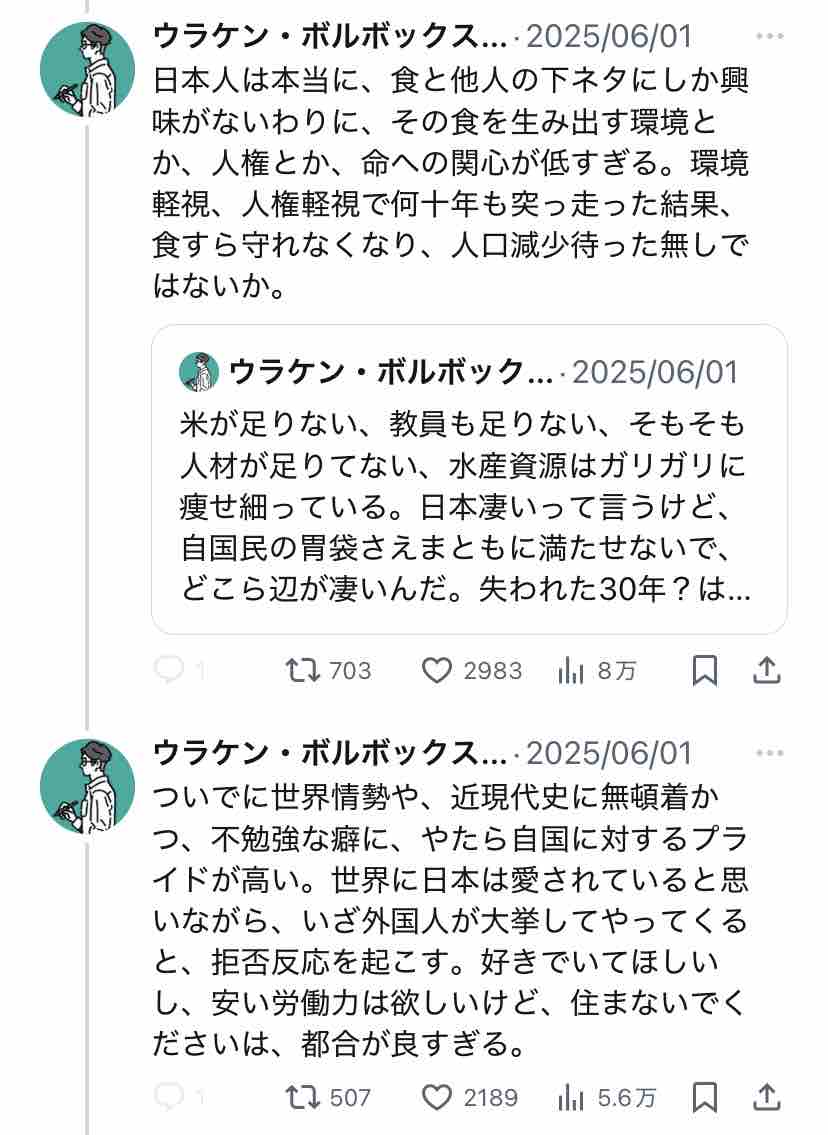Screen dimensions: 828x1135
Task: Tap the second tweet's author name
Action: tap(330, 753)
